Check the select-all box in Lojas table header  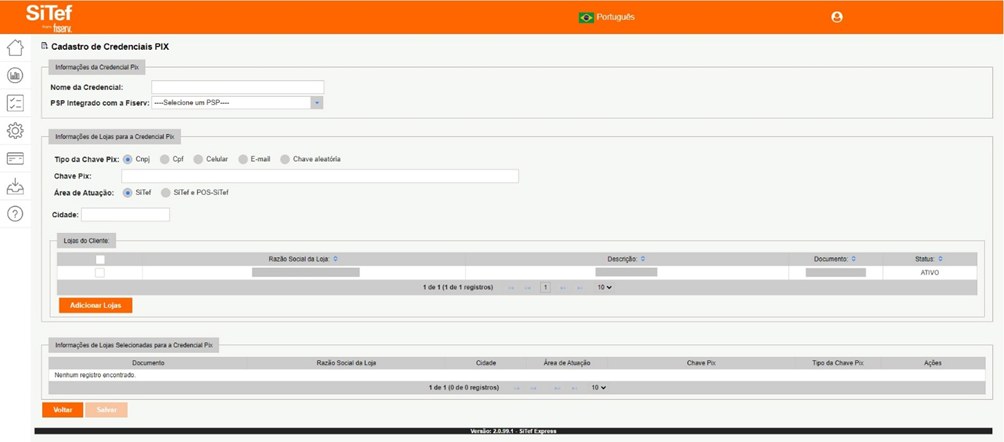100,259
